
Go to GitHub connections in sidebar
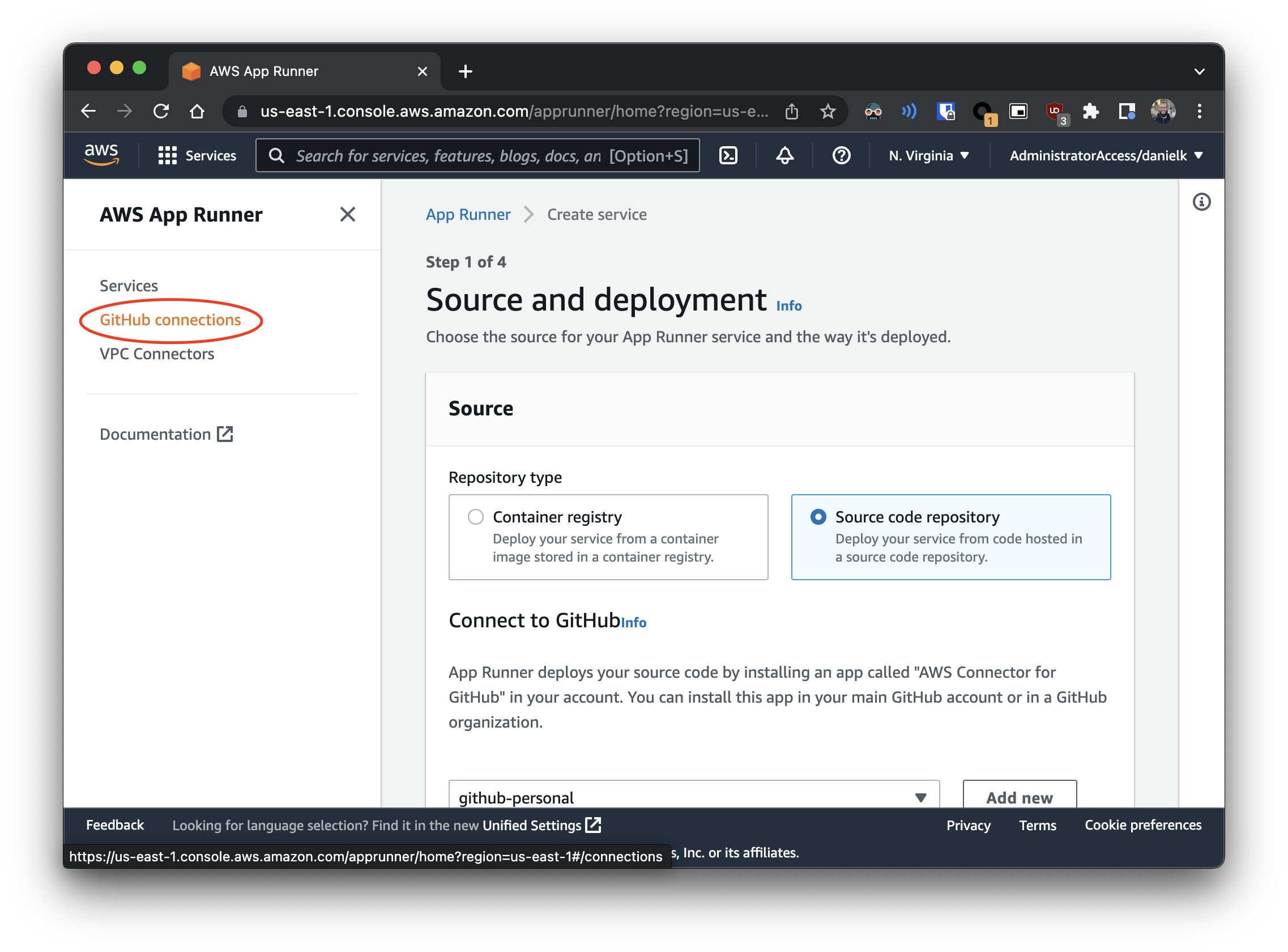coord(170,320)
